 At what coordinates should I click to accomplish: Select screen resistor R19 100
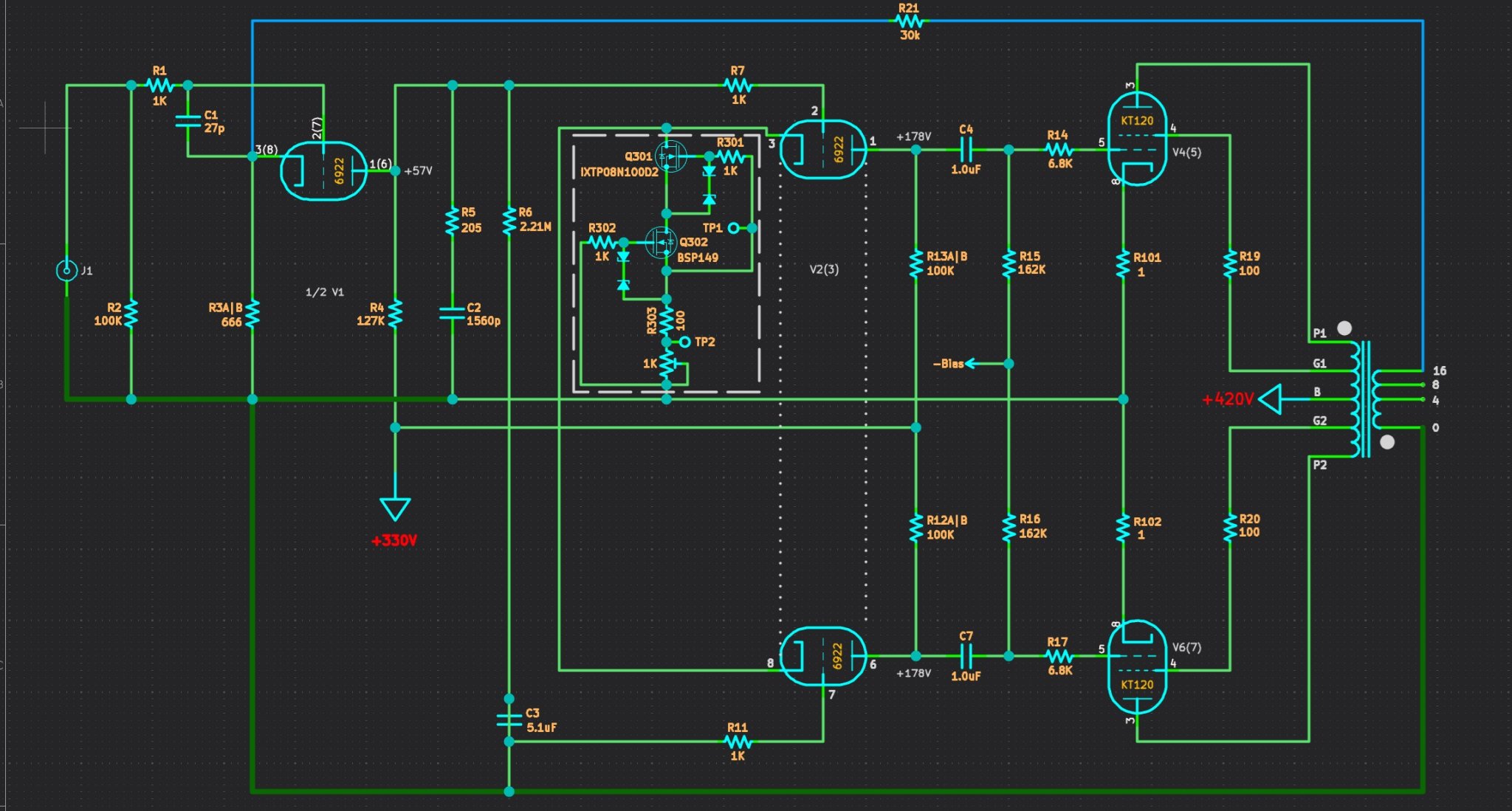click(x=1230, y=263)
